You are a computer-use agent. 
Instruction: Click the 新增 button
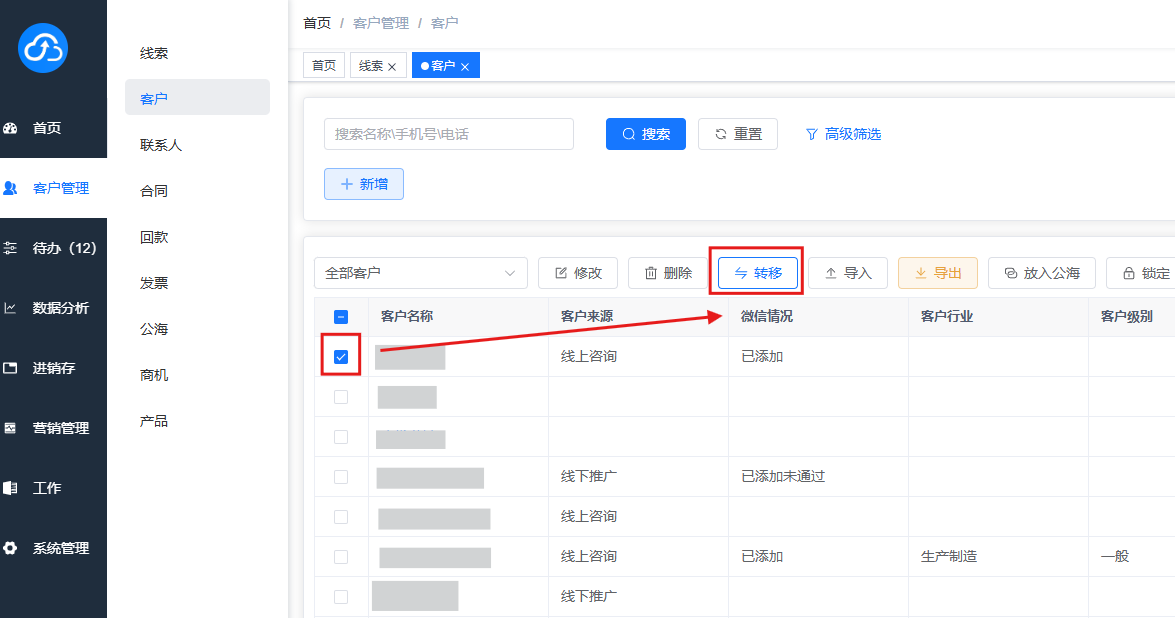364,184
